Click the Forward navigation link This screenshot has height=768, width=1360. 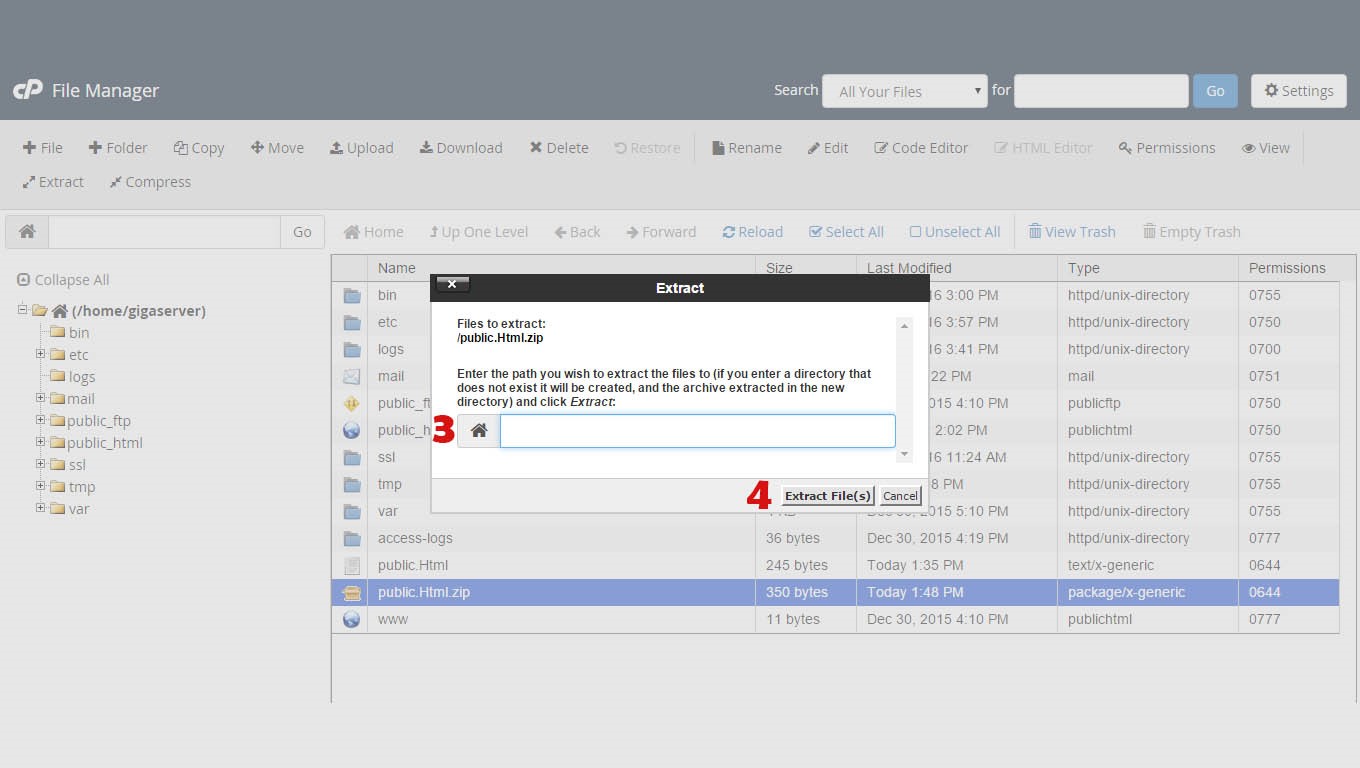point(662,232)
